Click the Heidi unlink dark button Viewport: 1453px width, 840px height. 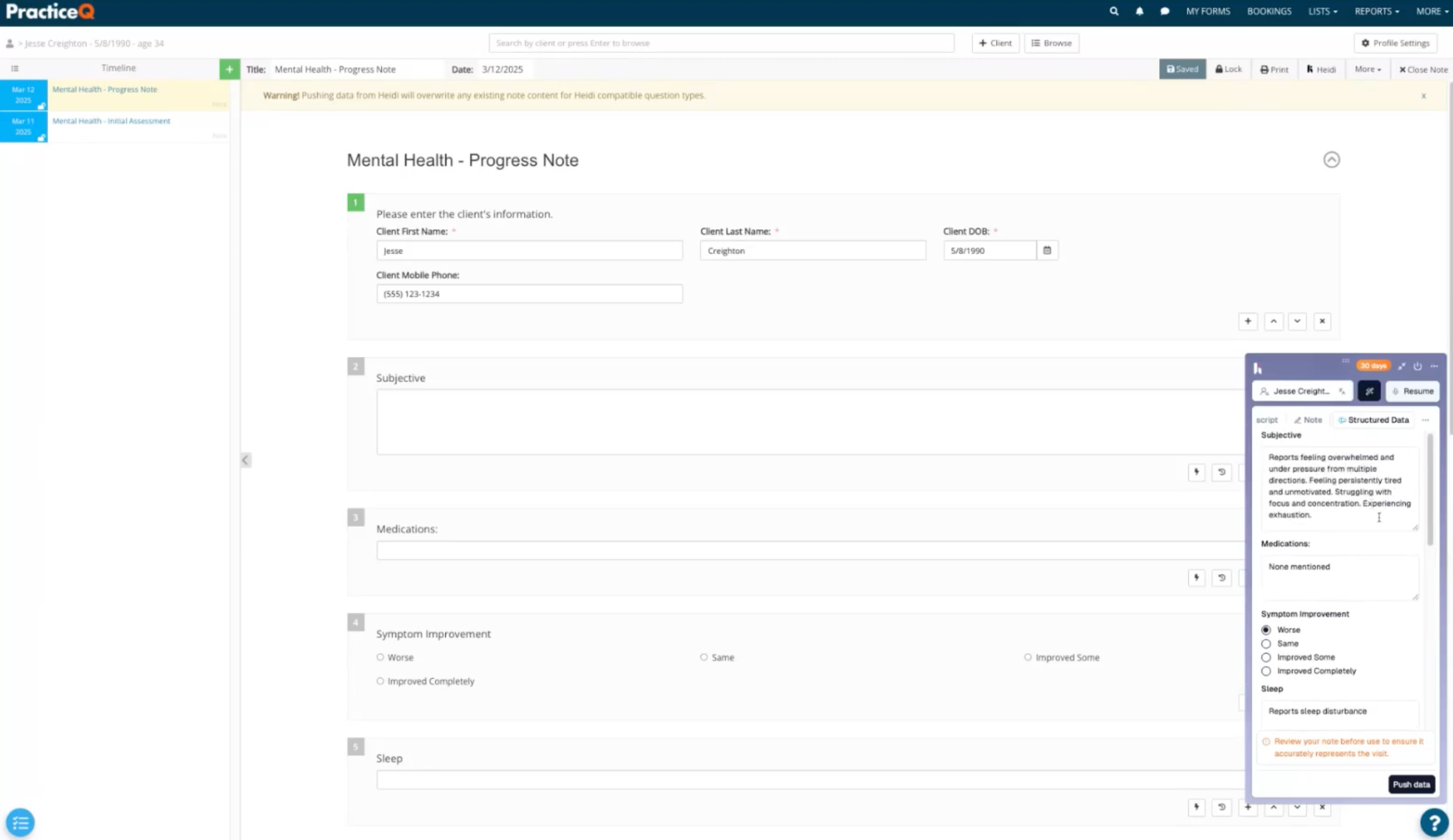click(1369, 391)
